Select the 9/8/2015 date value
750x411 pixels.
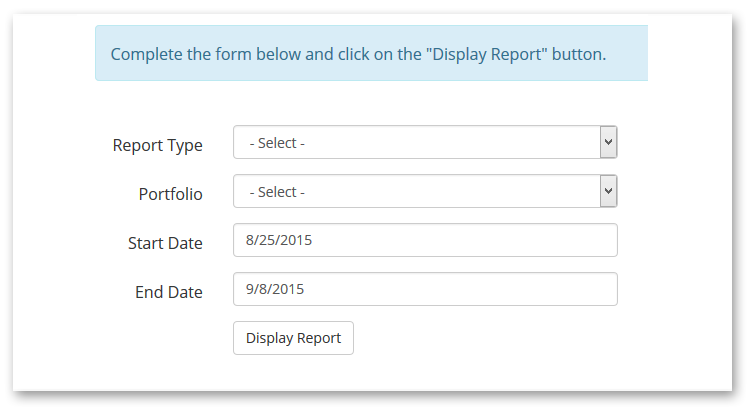click(275, 289)
